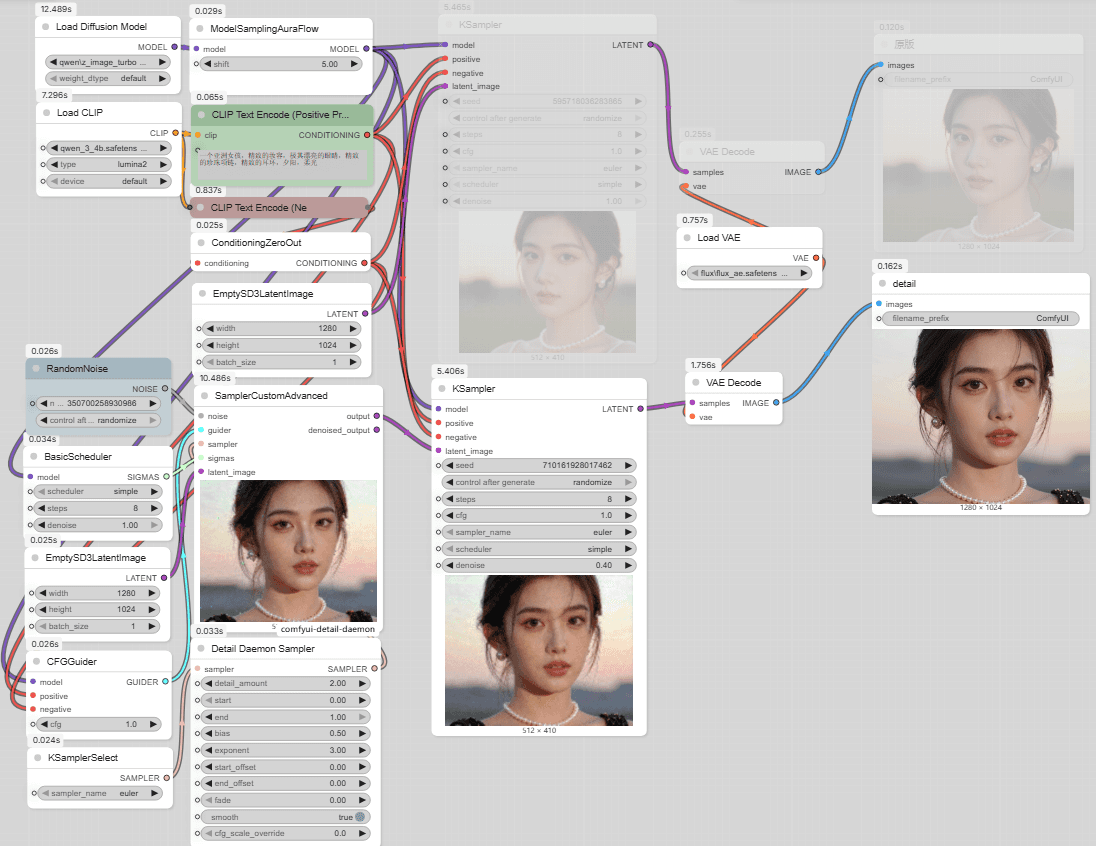The width and height of the screenshot is (1096, 846).
Task: Open the weight_dtype dropdown in Load Diffusion Model
Action: point(107,78)
